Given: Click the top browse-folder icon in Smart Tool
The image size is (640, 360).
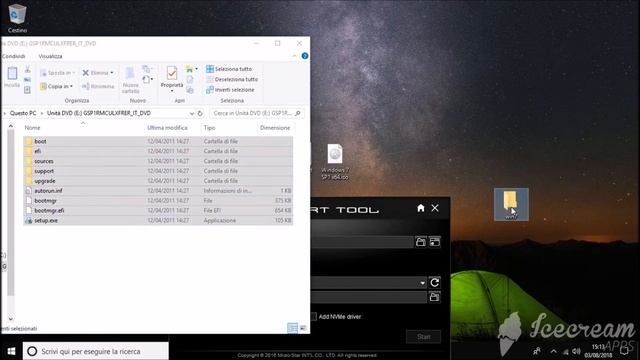Looking at the screenshot, I should point(421,242).
